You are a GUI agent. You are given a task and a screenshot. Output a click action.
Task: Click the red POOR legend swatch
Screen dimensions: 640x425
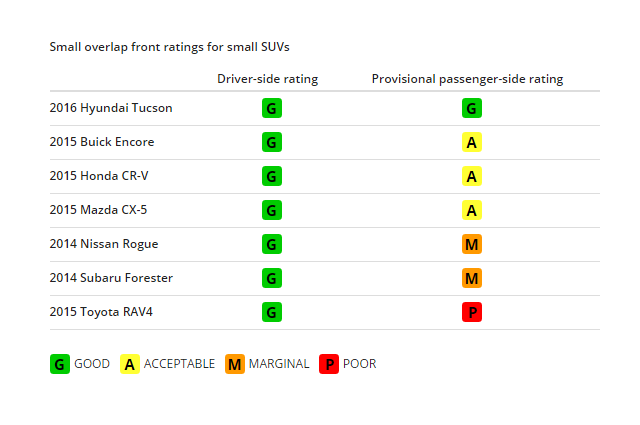click(x=329, y=364)
